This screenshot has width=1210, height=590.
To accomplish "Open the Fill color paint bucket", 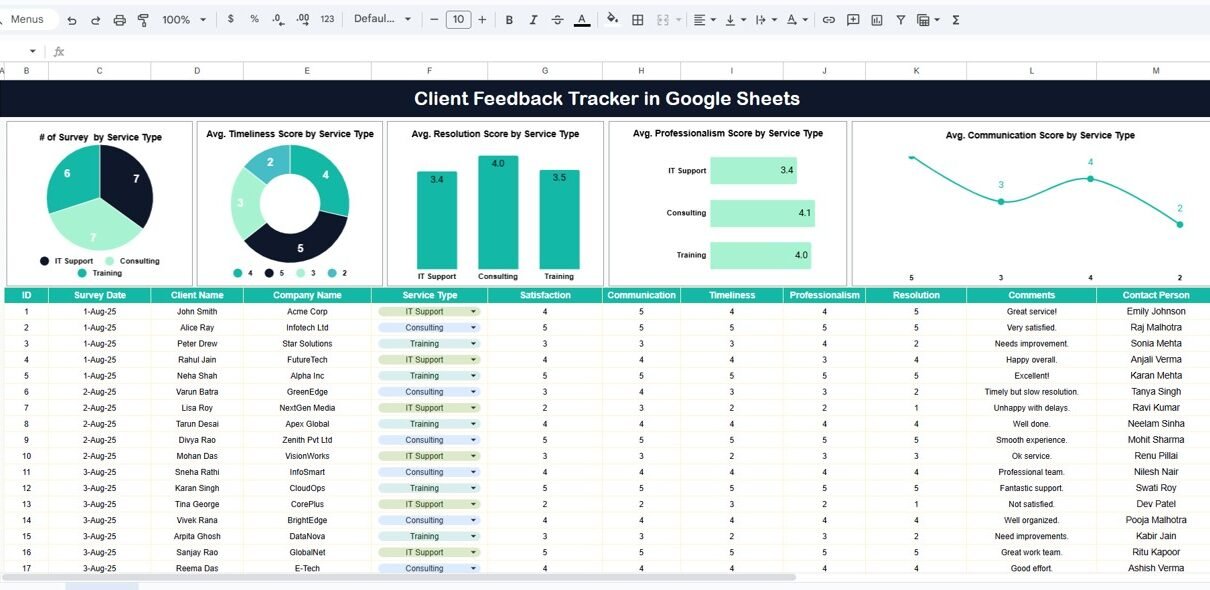I will point(612,20).
